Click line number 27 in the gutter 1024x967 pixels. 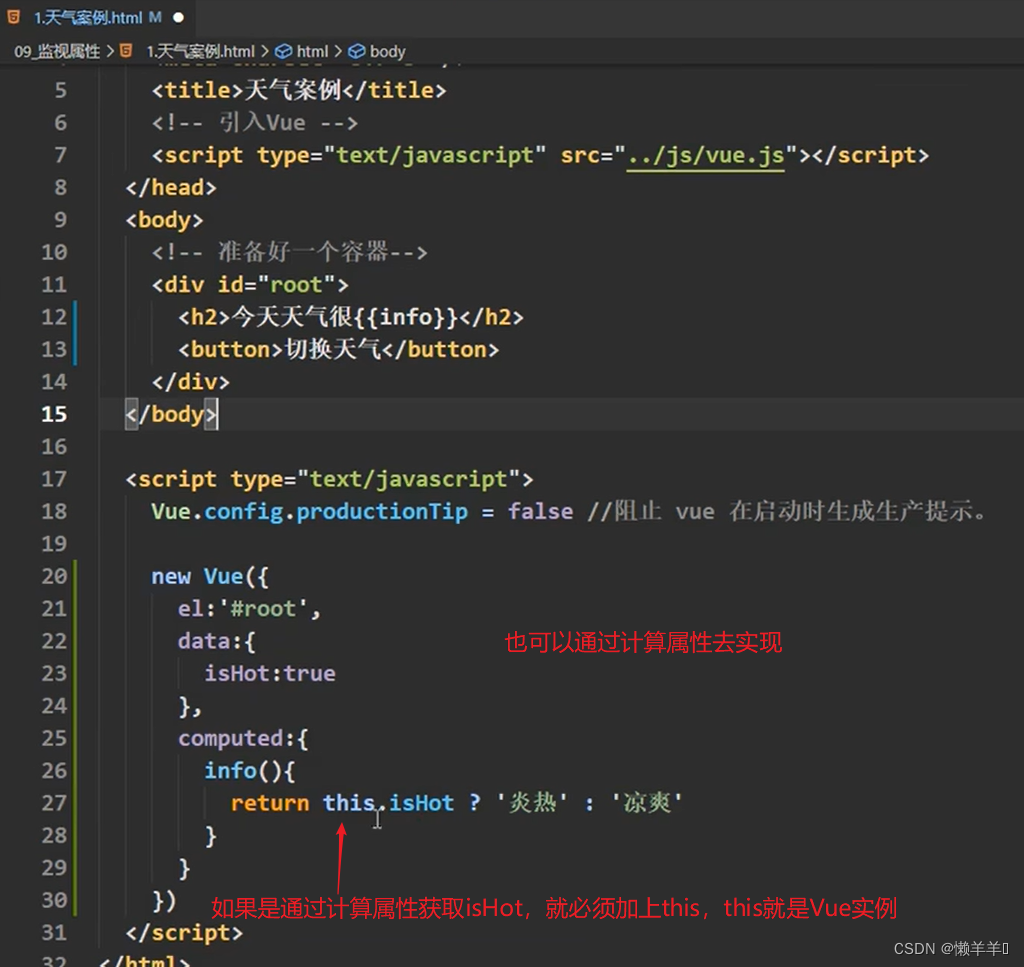(x=54, y=803)
